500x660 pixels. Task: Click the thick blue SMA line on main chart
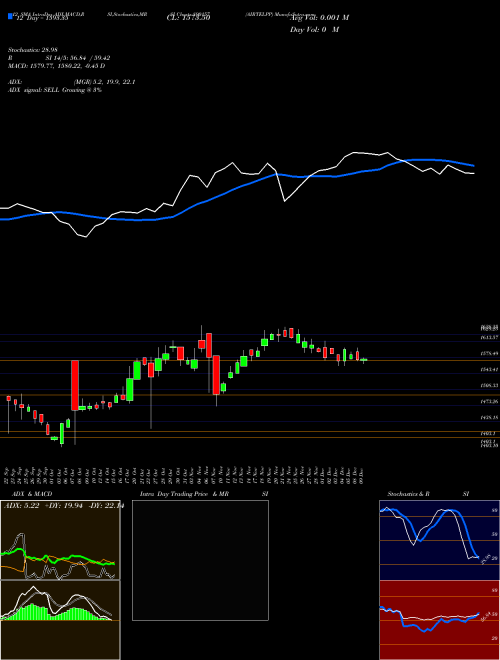236,188
